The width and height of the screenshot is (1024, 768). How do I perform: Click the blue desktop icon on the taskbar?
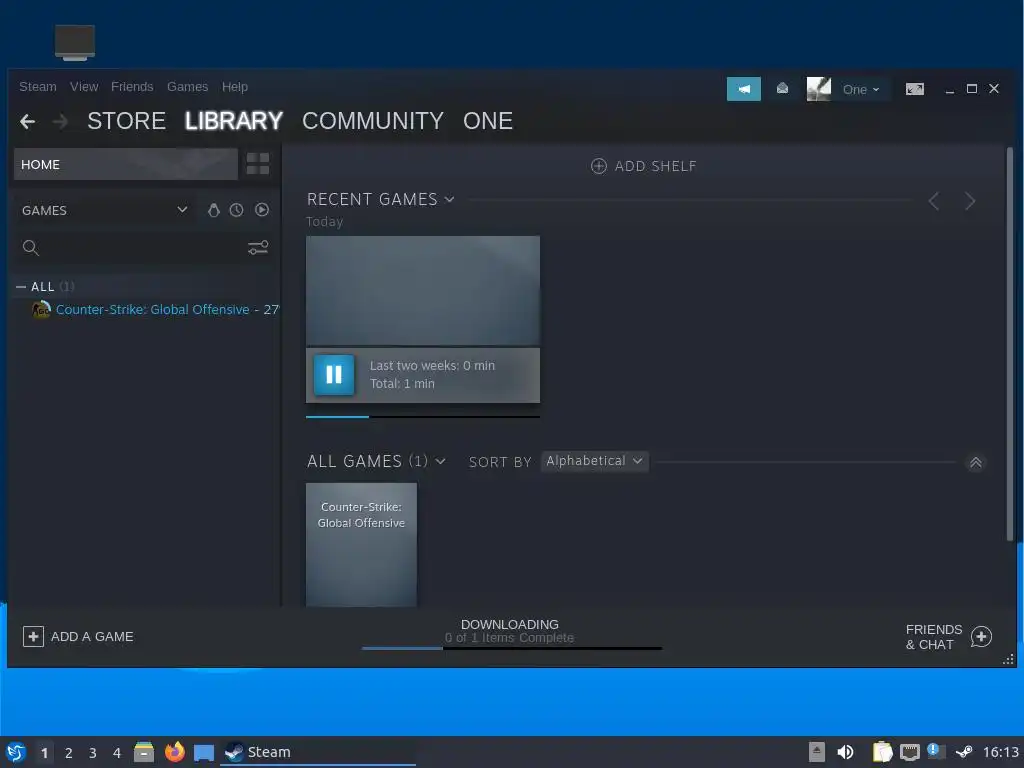(204, 753)
